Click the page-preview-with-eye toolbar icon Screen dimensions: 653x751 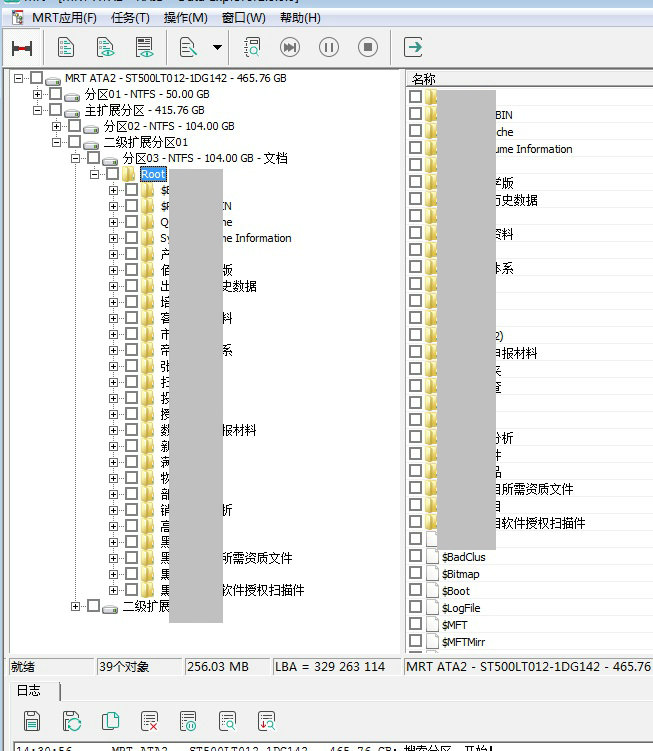tap(145, 47)
